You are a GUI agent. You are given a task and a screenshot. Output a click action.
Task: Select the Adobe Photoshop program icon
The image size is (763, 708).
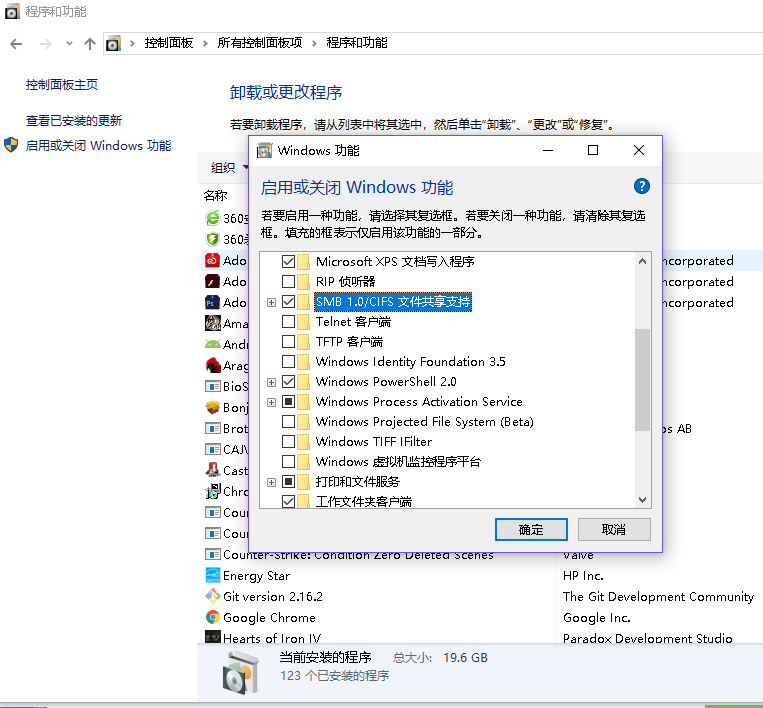213,302
